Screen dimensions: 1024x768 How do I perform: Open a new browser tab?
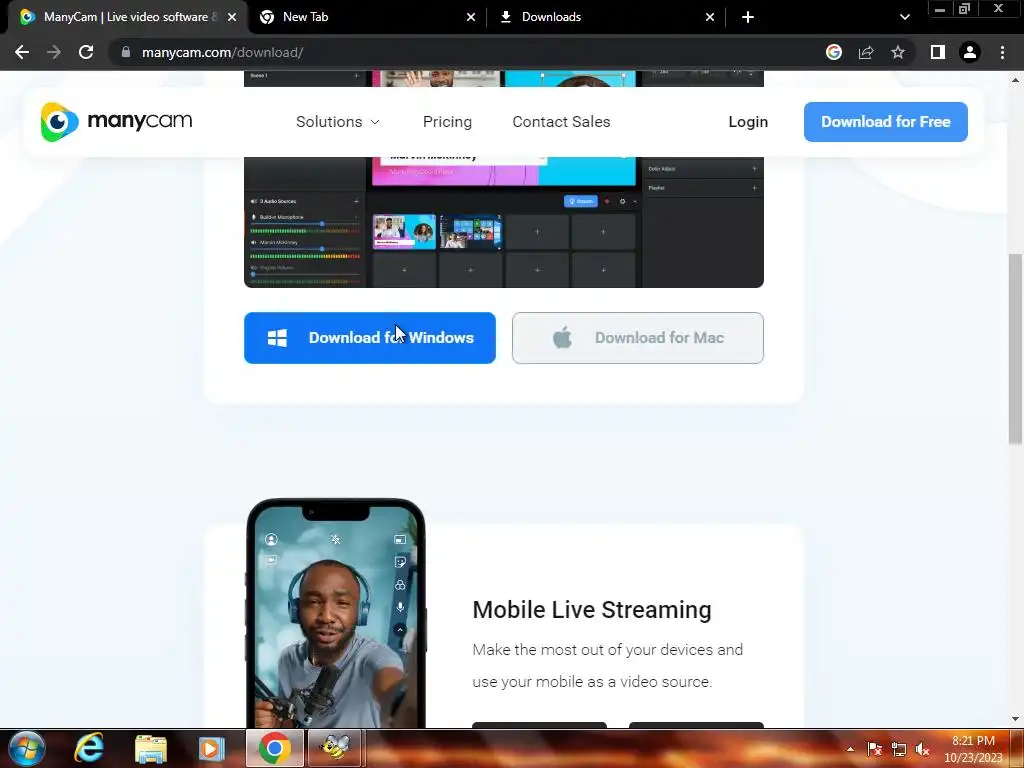(748, 17)
